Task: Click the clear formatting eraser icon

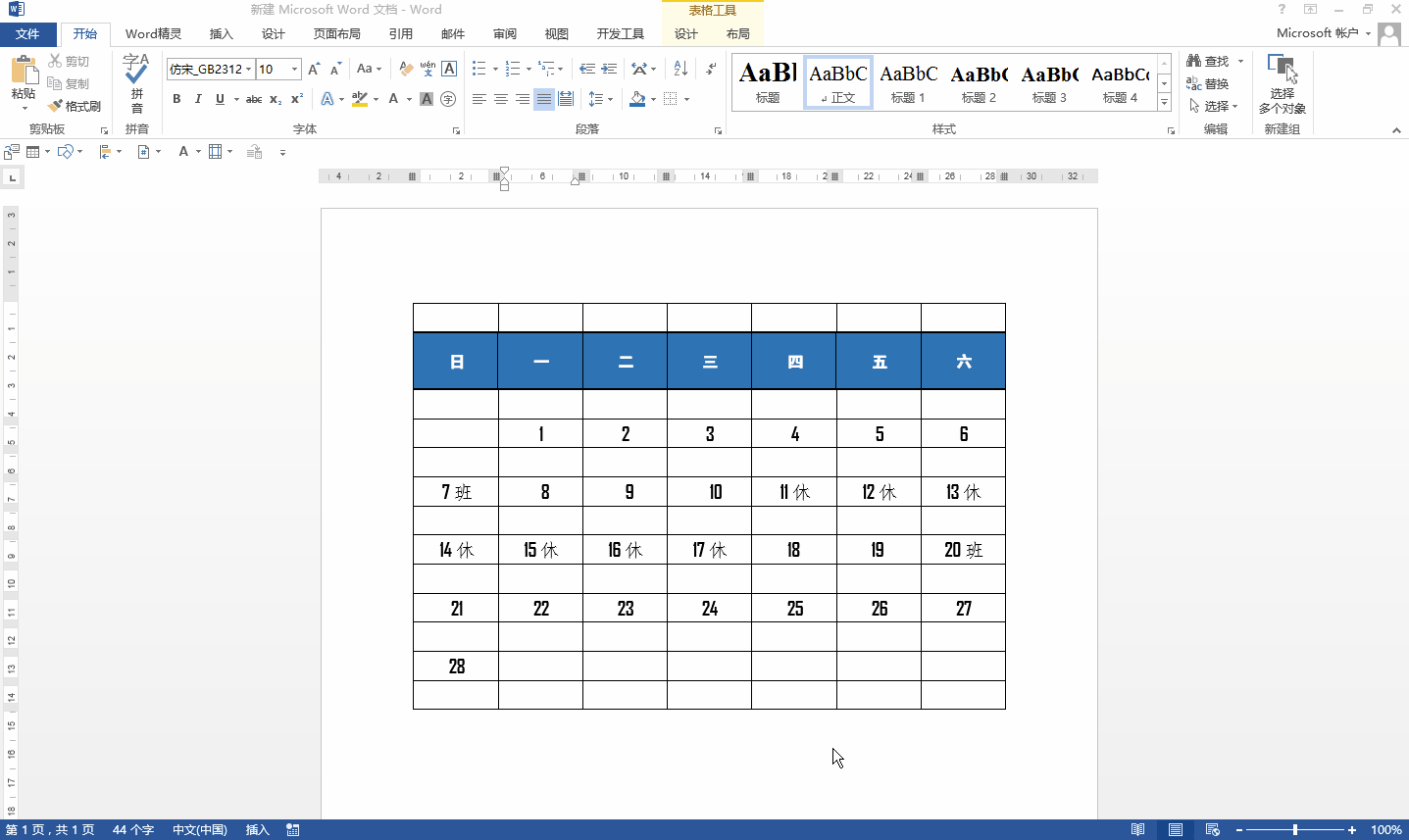Action: pyautogui.click(x=406, y=69)
